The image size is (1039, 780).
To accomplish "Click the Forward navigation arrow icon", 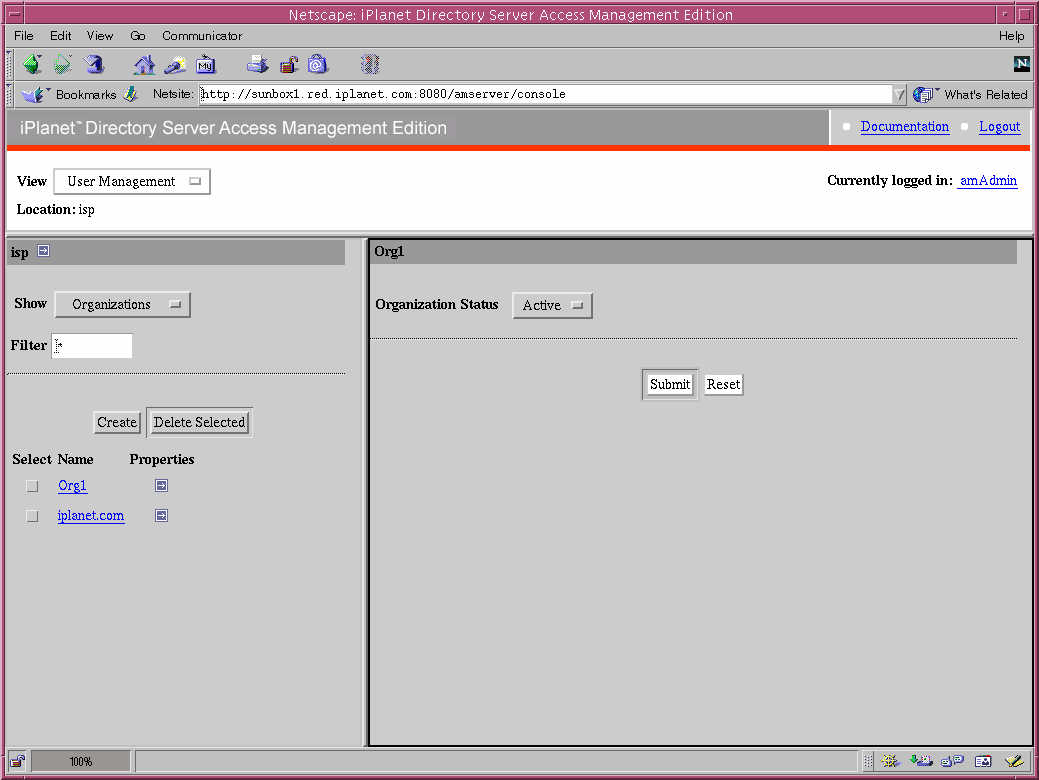I will 62,64.
